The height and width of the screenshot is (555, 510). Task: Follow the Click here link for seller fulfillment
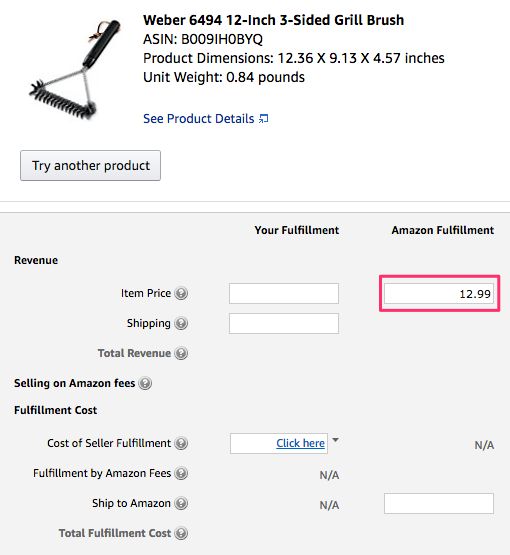[x=300, y=443]
